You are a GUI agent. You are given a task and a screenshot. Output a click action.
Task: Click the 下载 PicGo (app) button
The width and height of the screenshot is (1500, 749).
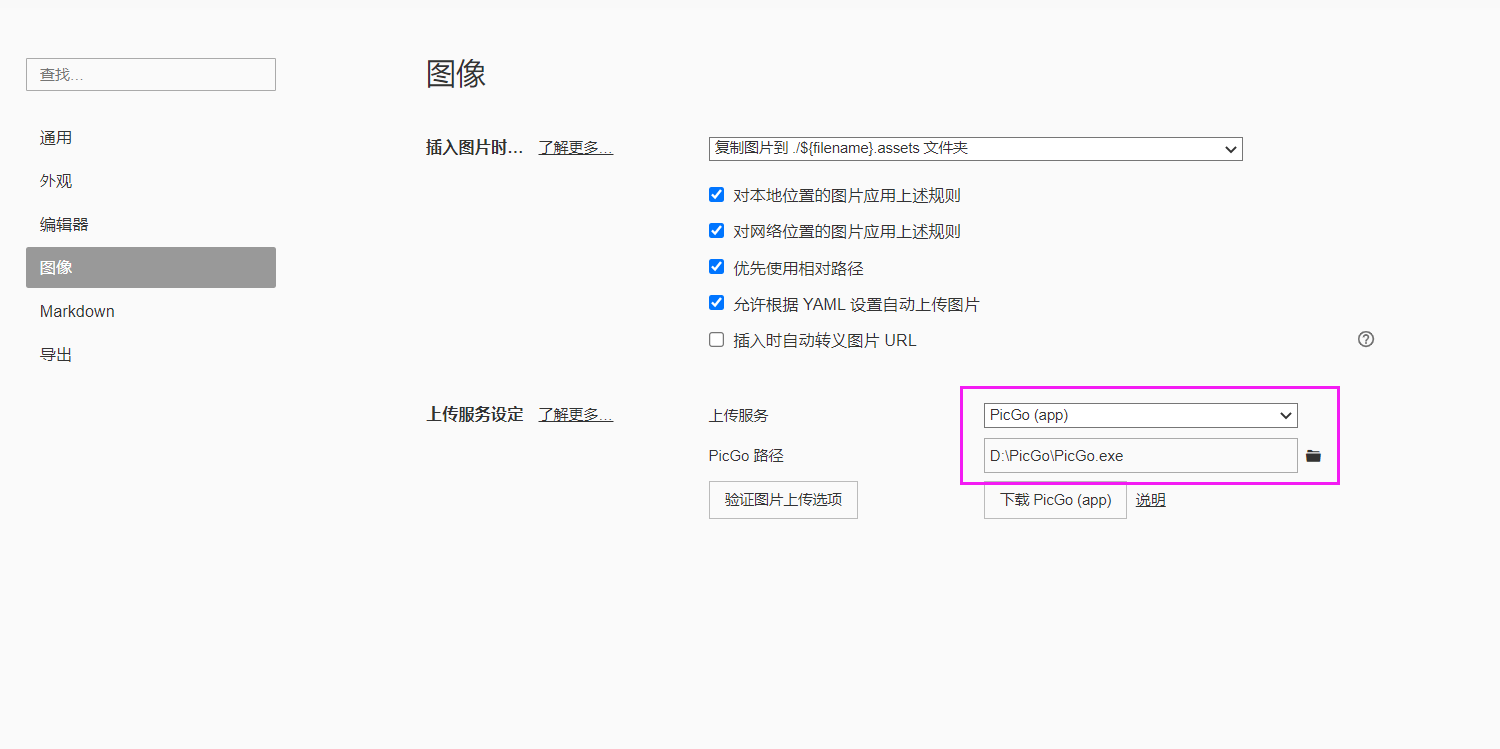[1054, 499]
